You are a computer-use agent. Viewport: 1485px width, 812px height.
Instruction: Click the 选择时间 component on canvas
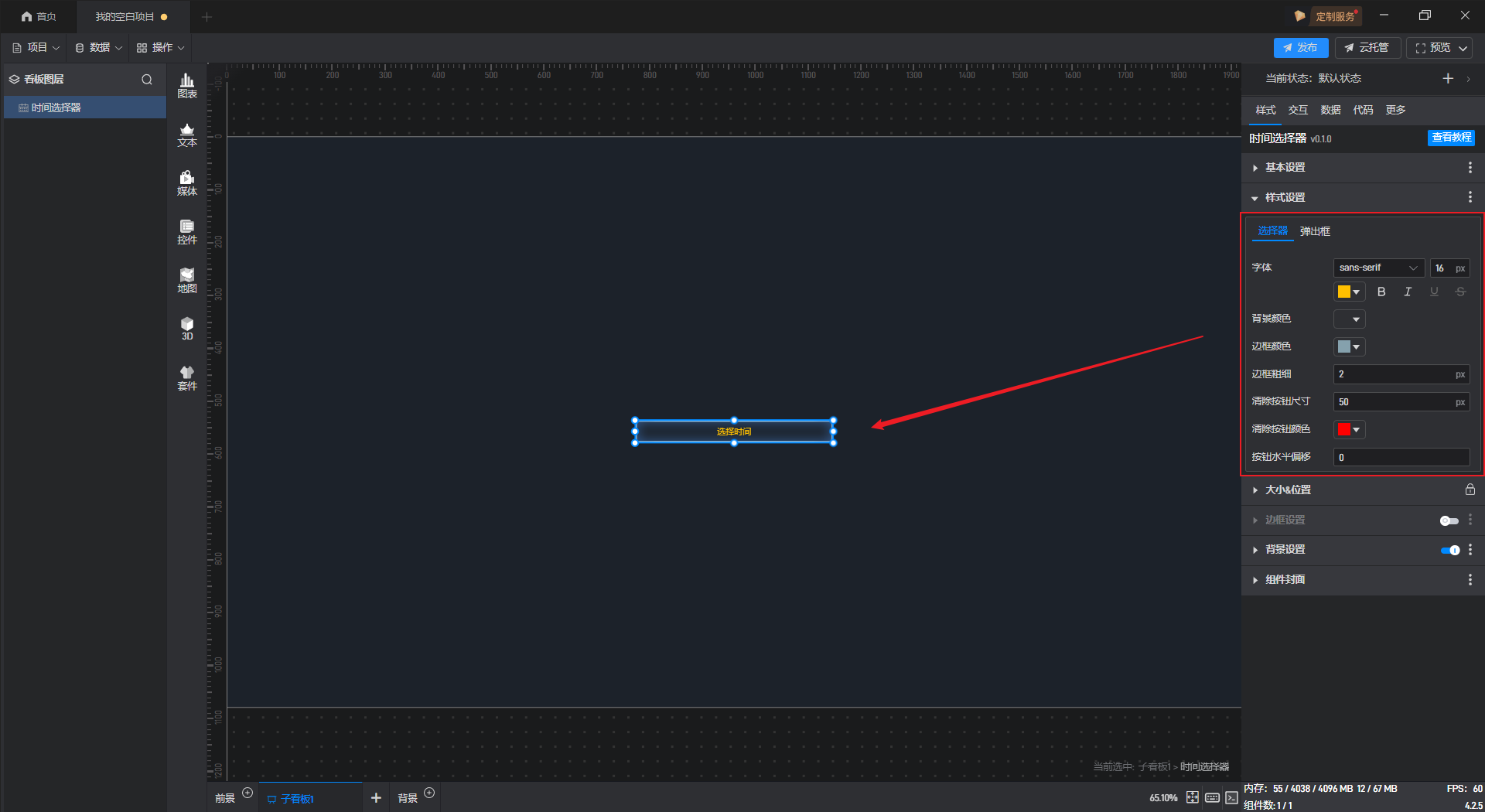pyautogui.click(x=734, y=432)
